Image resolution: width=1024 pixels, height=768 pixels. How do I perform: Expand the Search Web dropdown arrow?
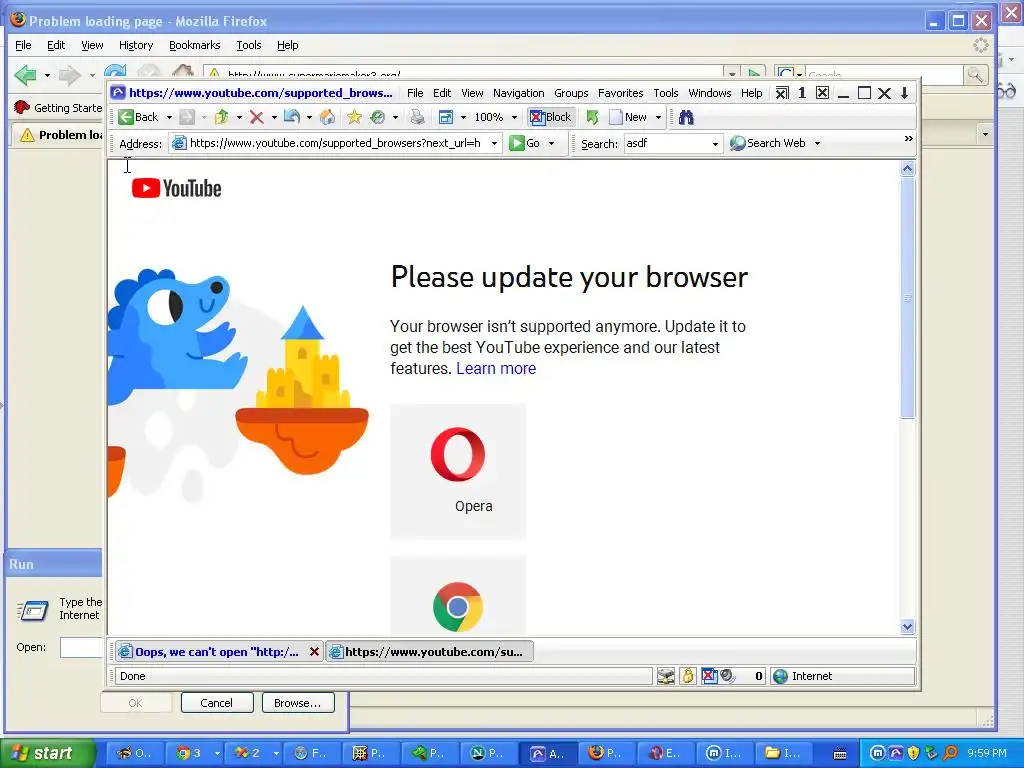[817, 144]
